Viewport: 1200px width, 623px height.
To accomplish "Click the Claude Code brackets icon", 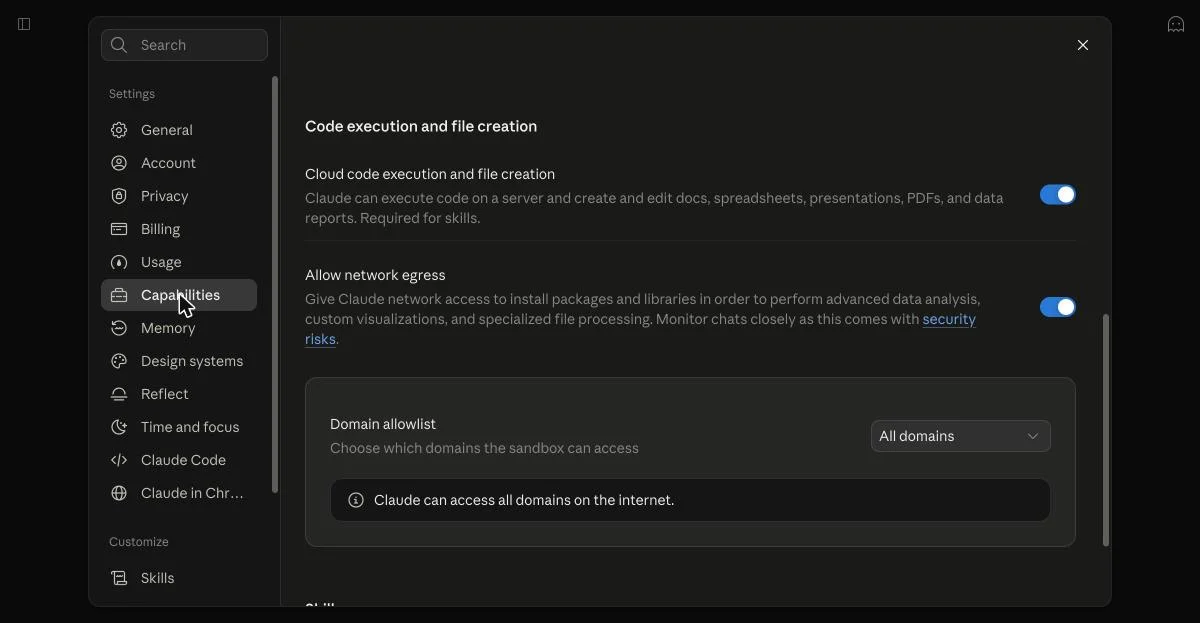I will pos(119,460).
